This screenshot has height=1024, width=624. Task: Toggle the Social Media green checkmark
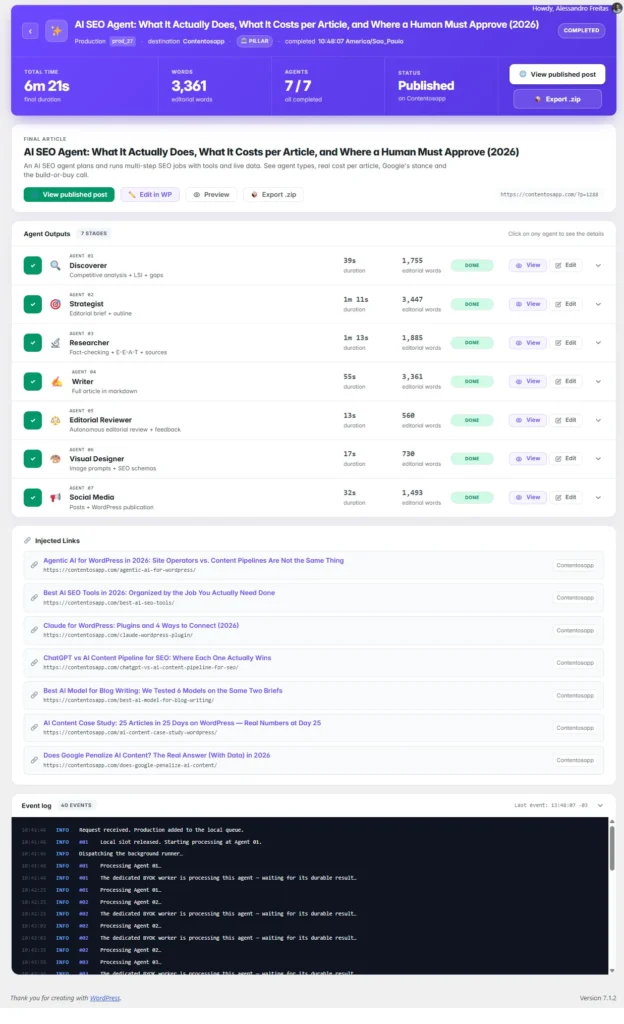click(33, 498)
